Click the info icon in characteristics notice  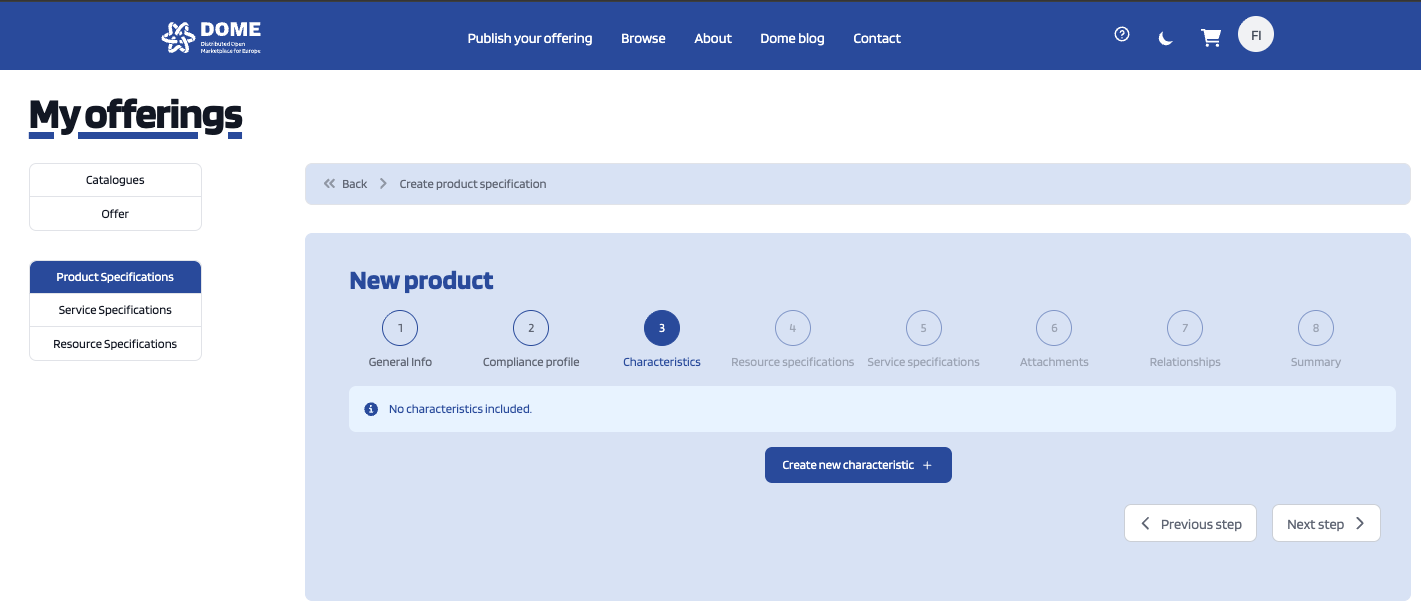371,409
